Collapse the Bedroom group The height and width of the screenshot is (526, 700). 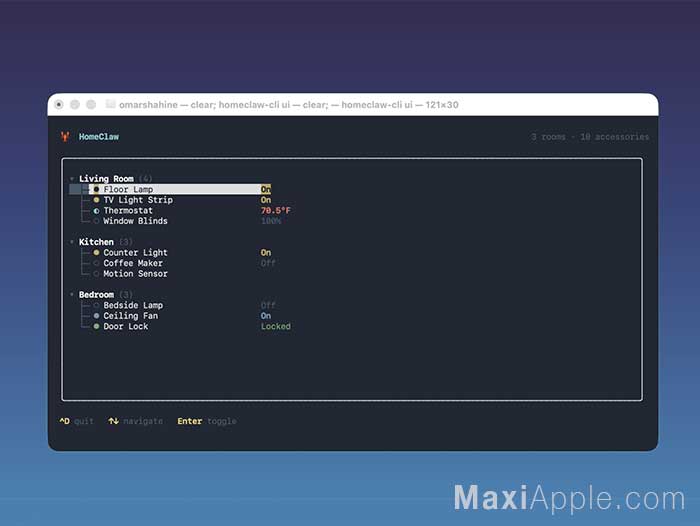point(72,295)
